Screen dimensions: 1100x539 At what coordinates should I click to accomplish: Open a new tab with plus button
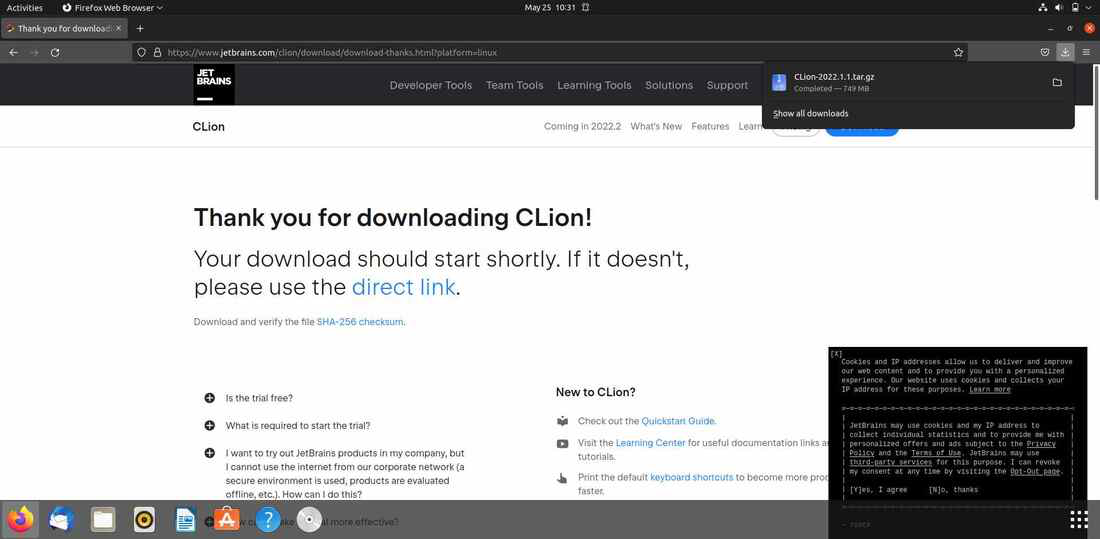click(140, 29)
